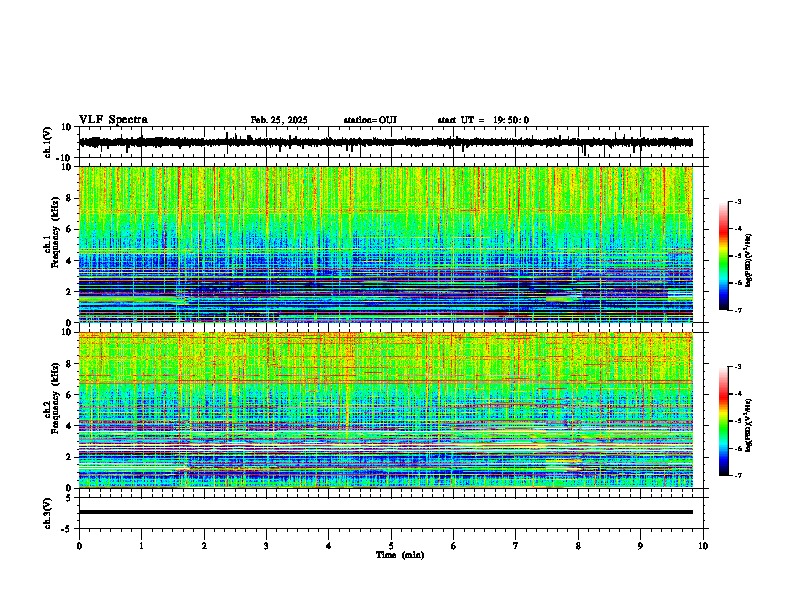
Task: Click the "-3" label on ch.1 color bar
Action: point(738,201)
